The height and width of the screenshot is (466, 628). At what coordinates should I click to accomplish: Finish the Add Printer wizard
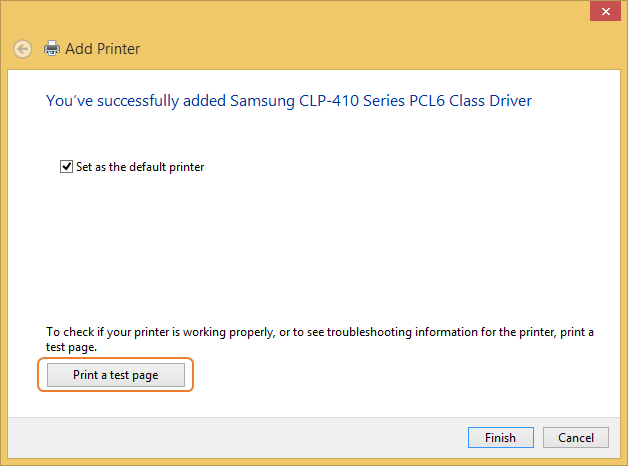point(501,438)
